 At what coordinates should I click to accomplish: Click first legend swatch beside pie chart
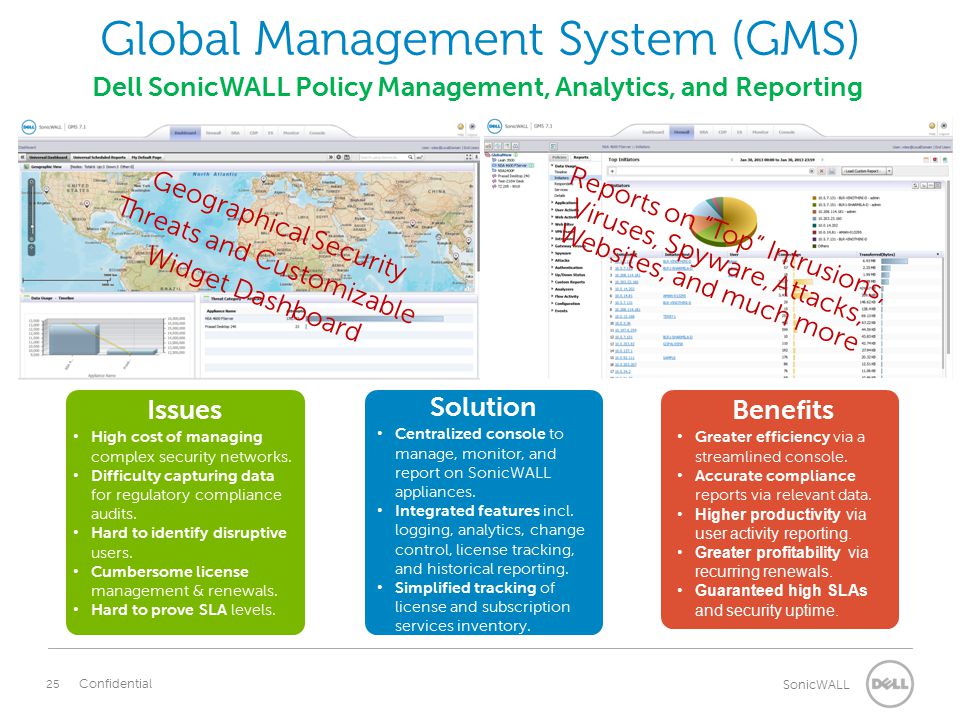[x=814, y=198]
